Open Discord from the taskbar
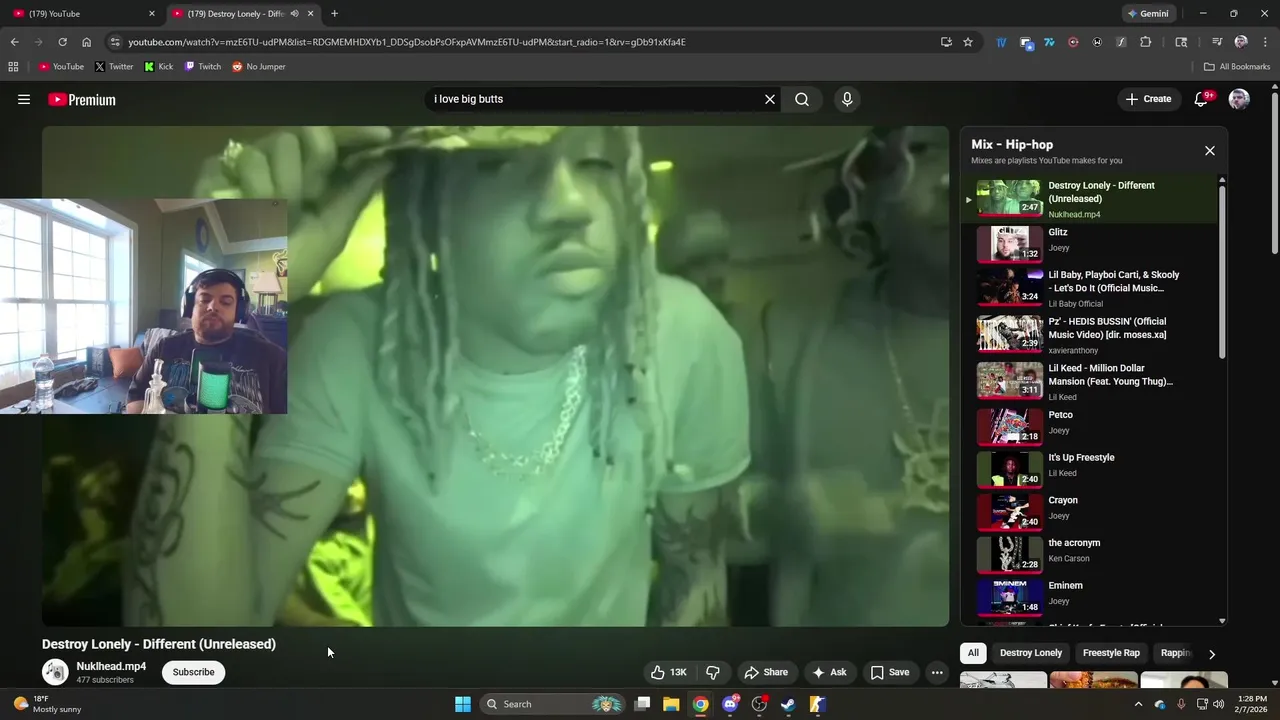1280x720 pixels. coord(730,704)
